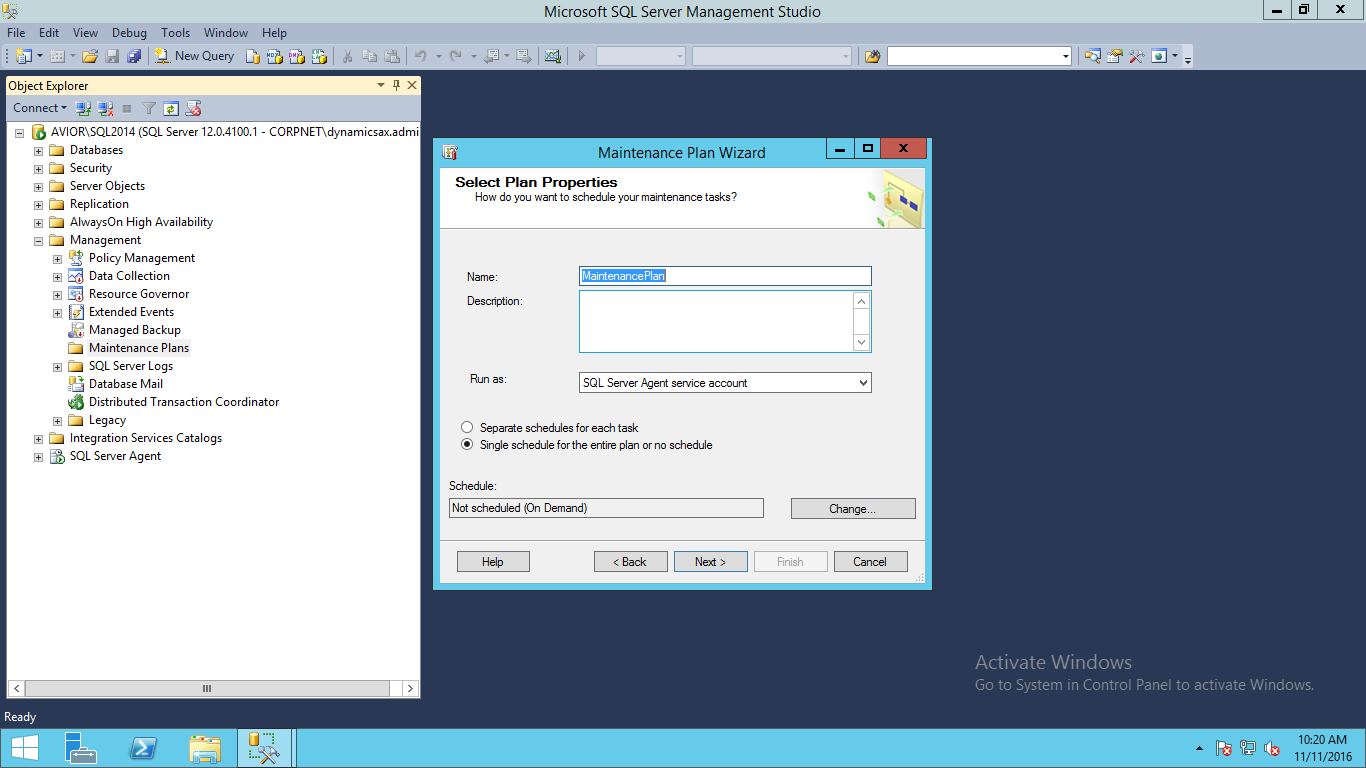Image resolution: width=1366 pixels, height=768 pixels.
Task: Click the Disconnect server icon
Action: (105, 108)
